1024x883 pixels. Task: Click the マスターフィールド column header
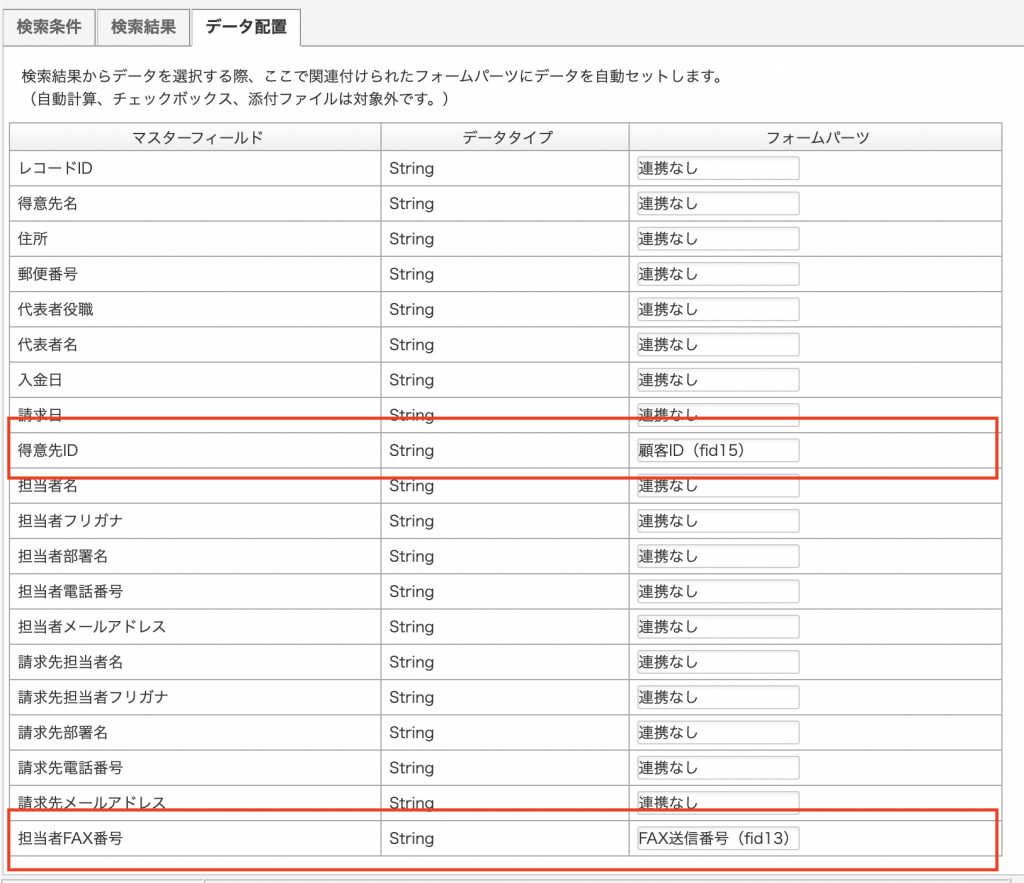click(197, 138)
